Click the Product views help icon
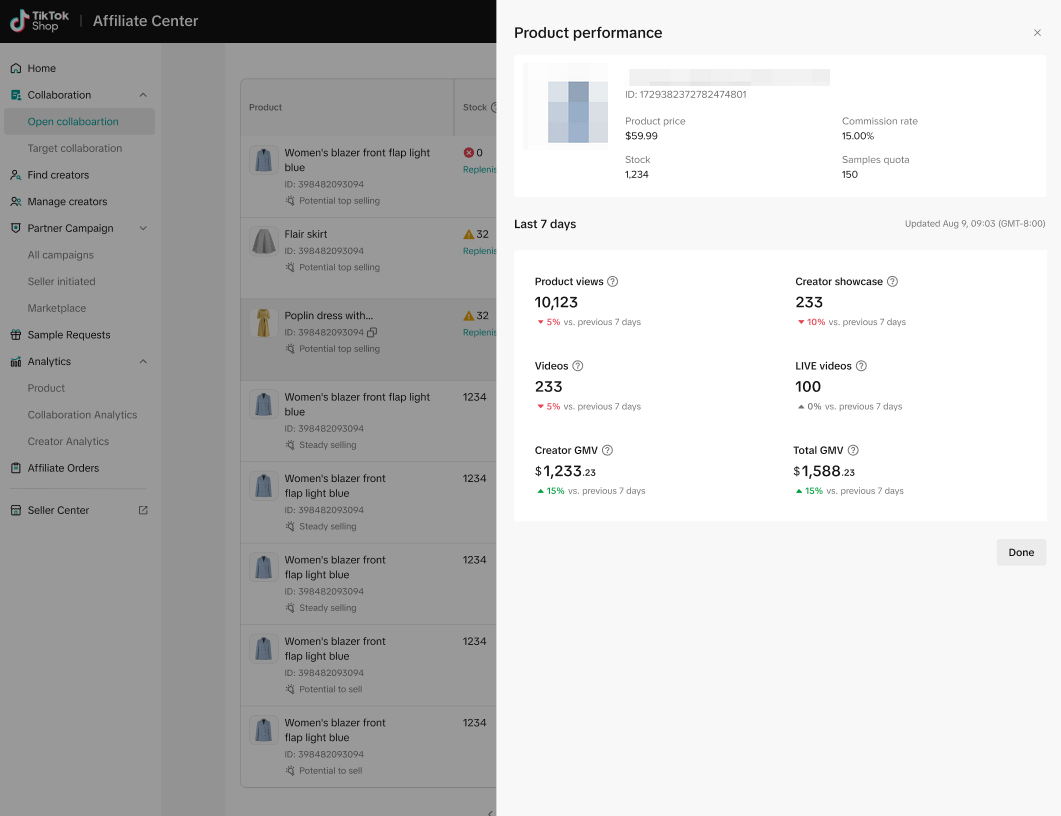 click(x=613, y=282)
